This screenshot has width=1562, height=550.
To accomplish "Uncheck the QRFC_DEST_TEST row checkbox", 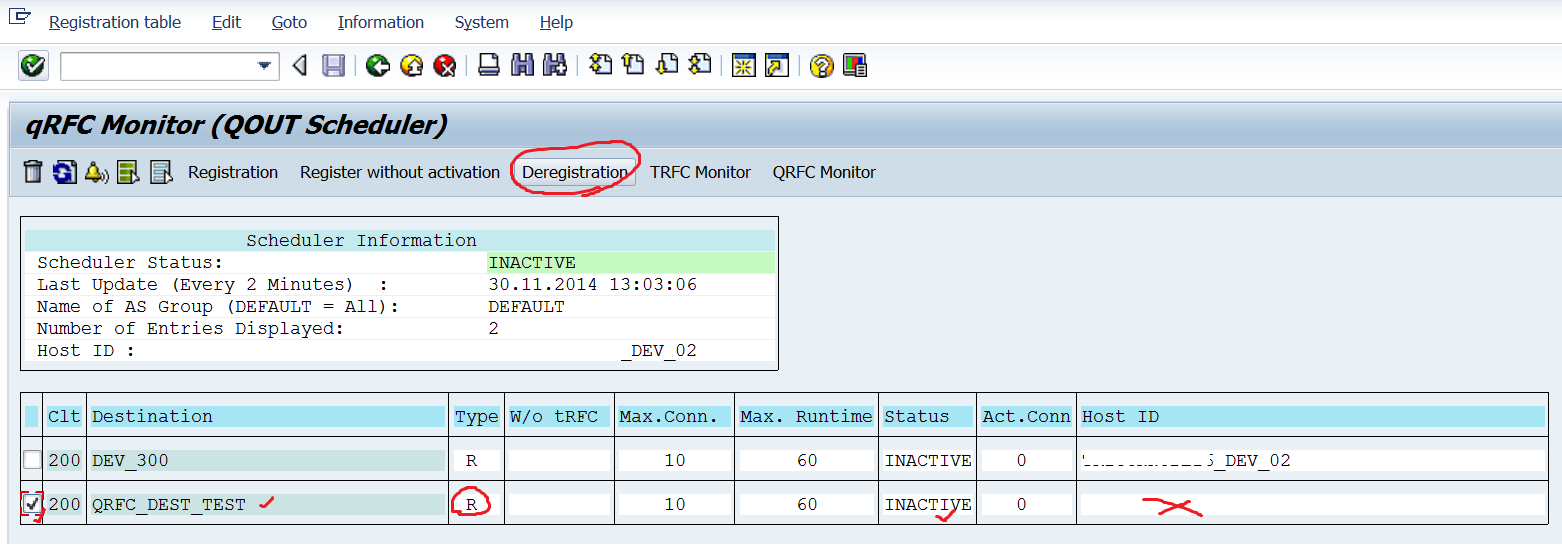I will pos(32,504).
